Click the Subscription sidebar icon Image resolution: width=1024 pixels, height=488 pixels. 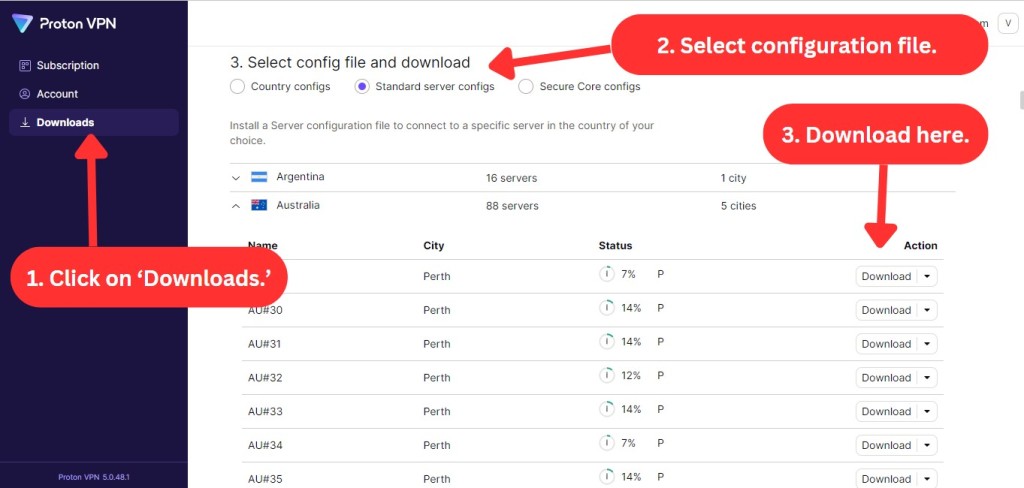tap(25, 65)
